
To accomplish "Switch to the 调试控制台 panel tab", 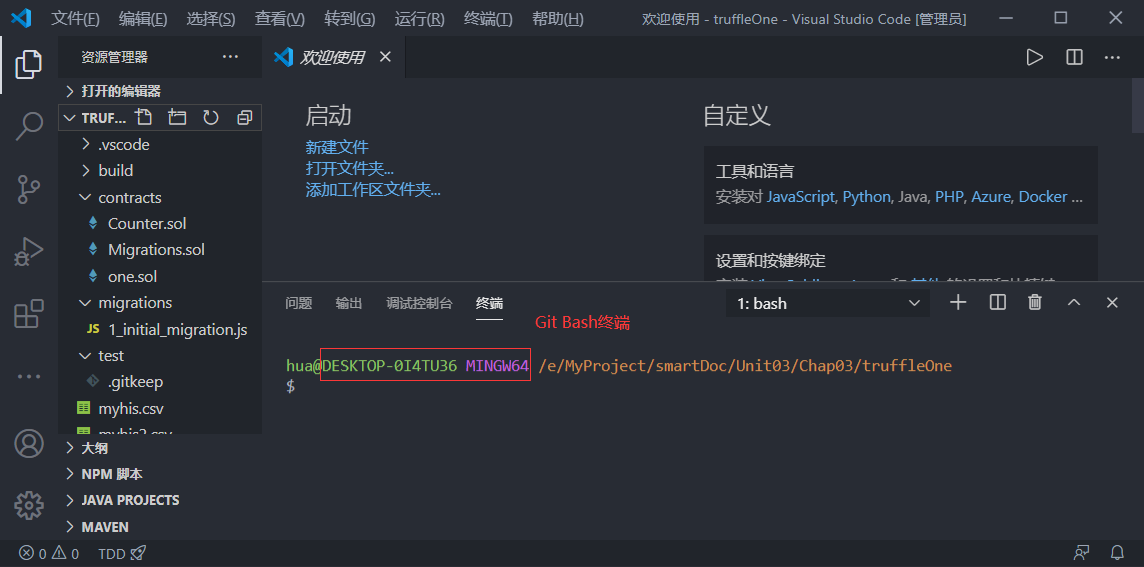I will point(420,303).
